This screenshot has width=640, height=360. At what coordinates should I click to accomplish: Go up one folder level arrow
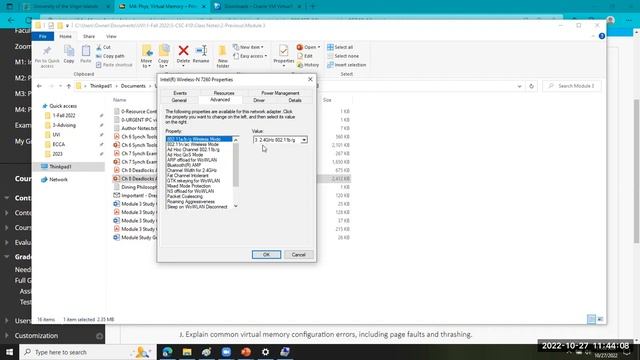tap(69, 86)
